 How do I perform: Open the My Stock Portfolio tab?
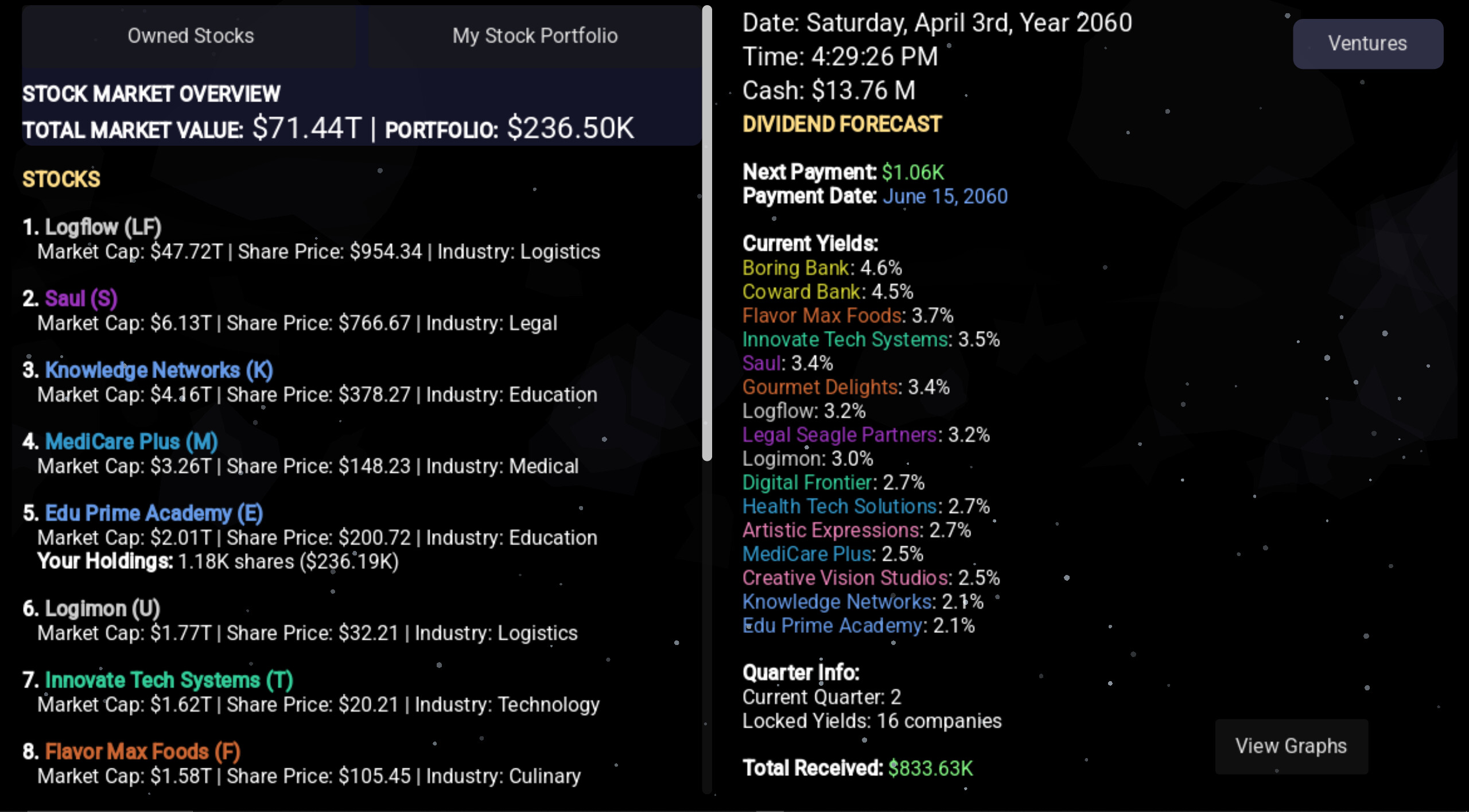(535, 36)
